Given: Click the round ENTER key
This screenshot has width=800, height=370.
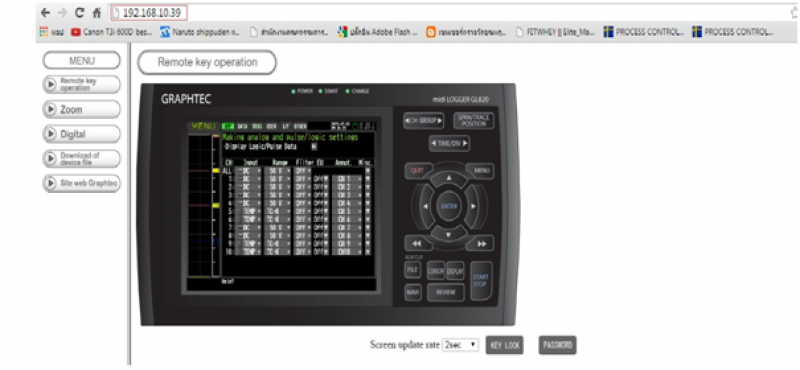Looking at the screenshot, I should click(449, 206).
